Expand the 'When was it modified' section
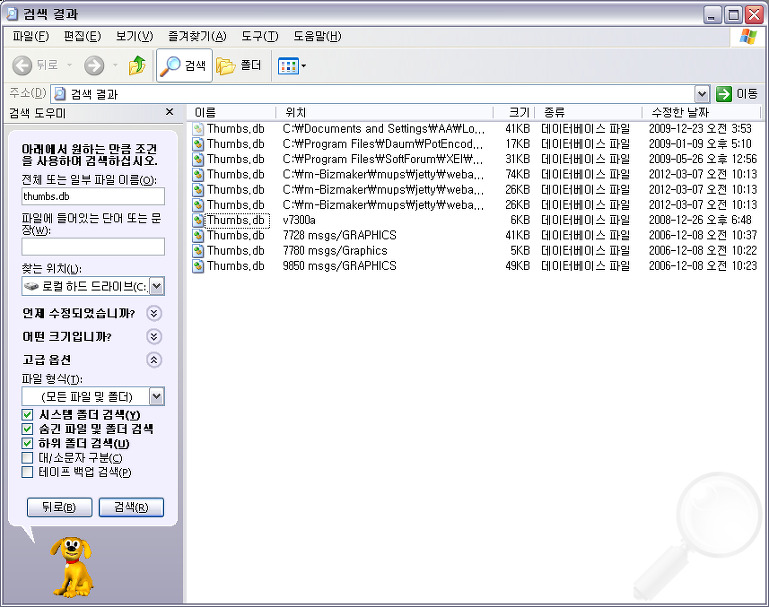769x607 pixels. tap(154, 313)
